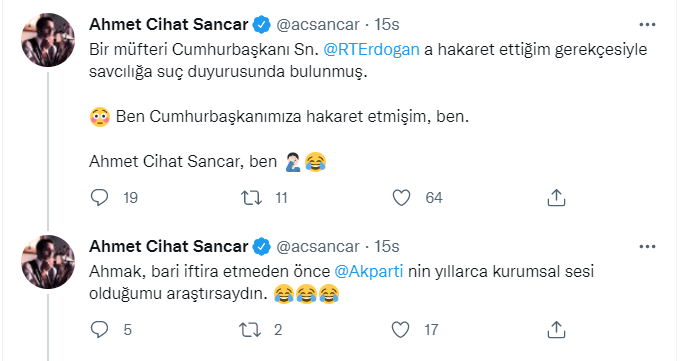Viewport: 680px width, 361px height.
Task: Reply to the first tweet with 19 comments
Action: click(99, 198)
